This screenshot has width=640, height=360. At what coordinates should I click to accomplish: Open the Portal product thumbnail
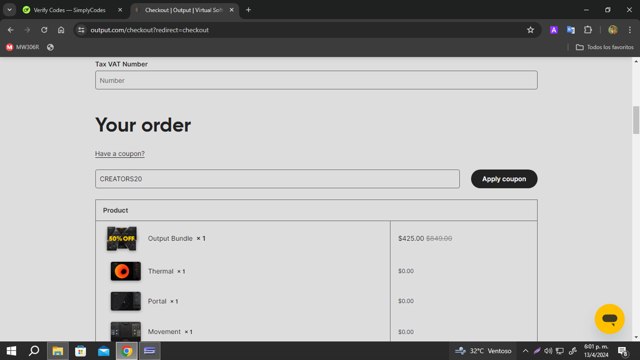point(126,301)
